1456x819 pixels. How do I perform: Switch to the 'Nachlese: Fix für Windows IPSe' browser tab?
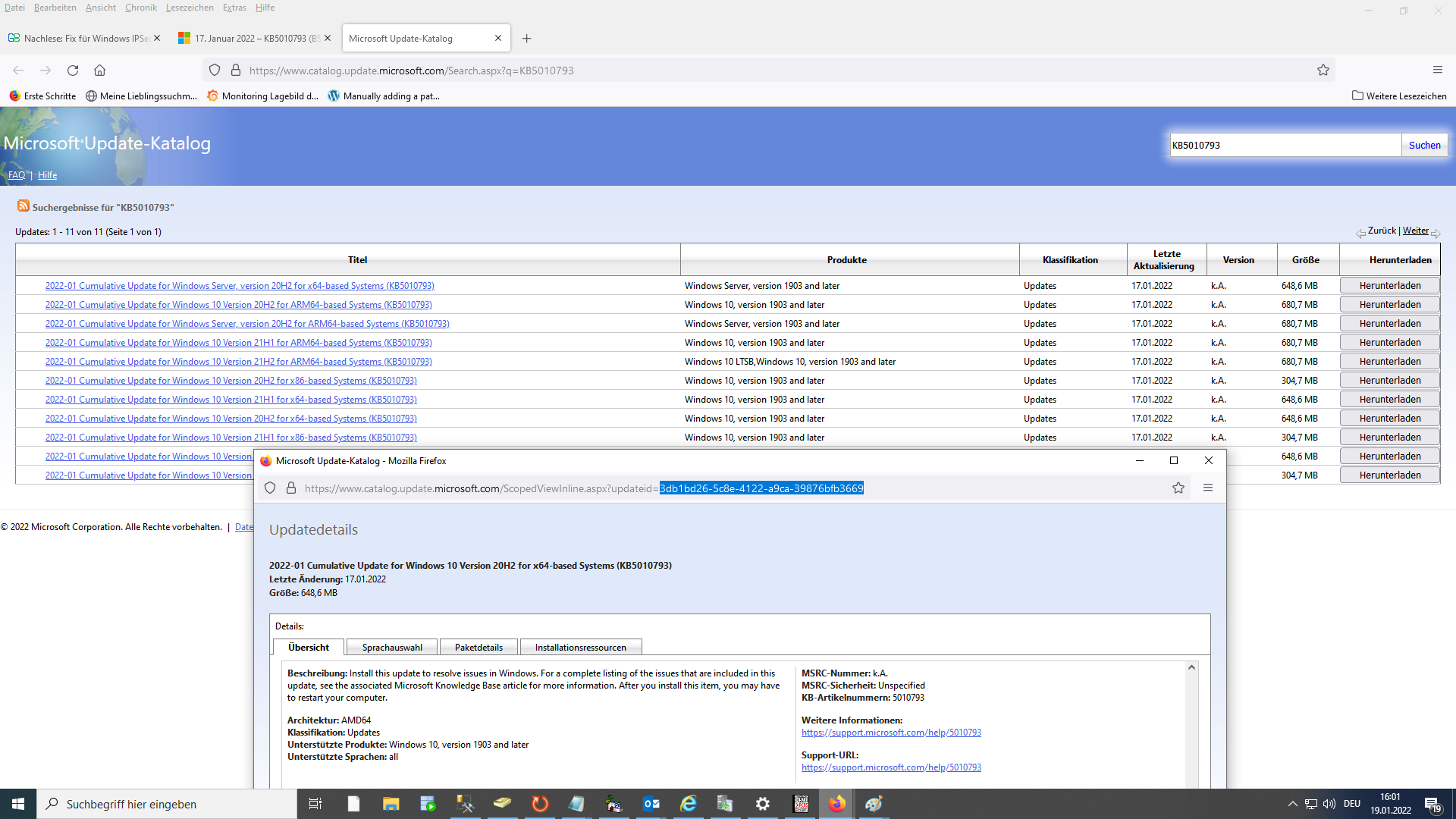point(83,39)
